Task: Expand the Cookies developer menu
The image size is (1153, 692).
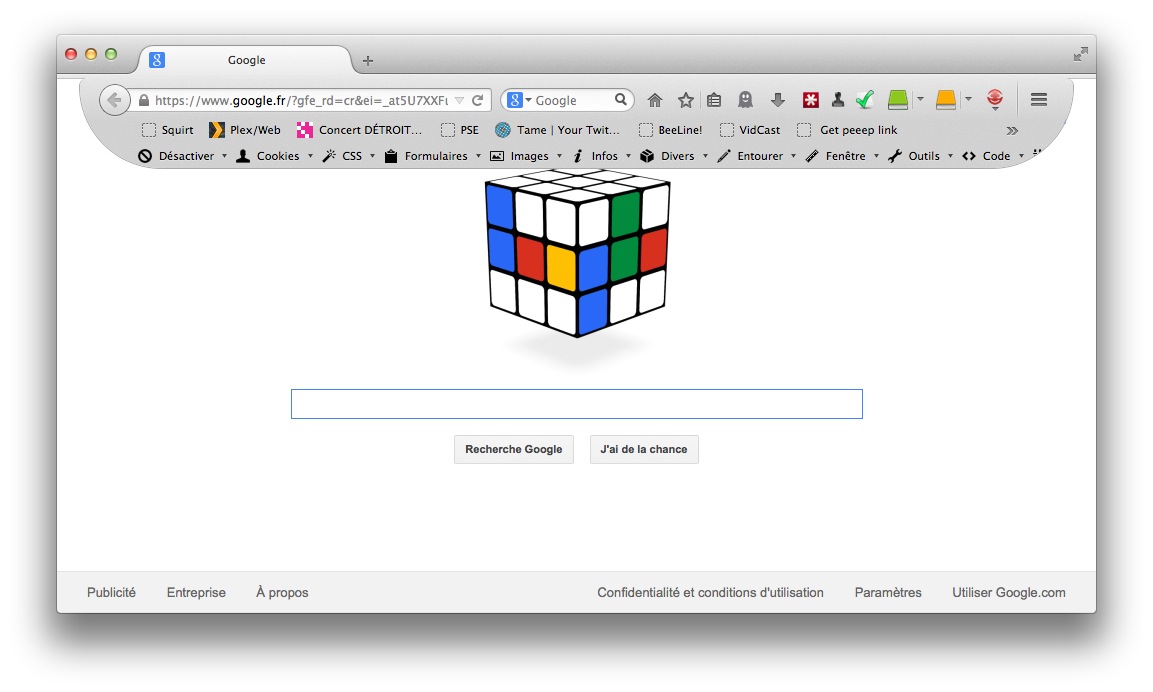Action: [x=274, y=156]
